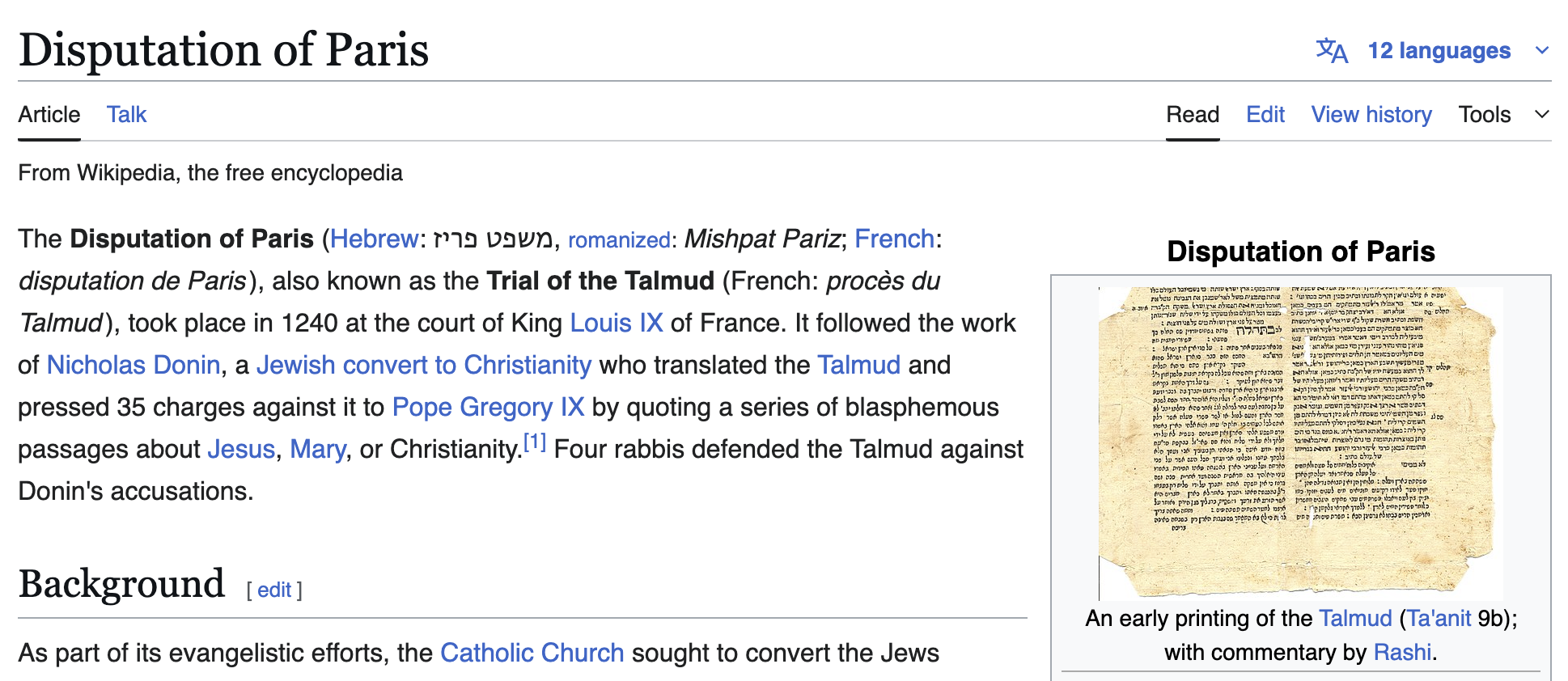The image size is (1568, 681).
Task: Open Jewish convert to Christianity link
Action: point(424,365)
